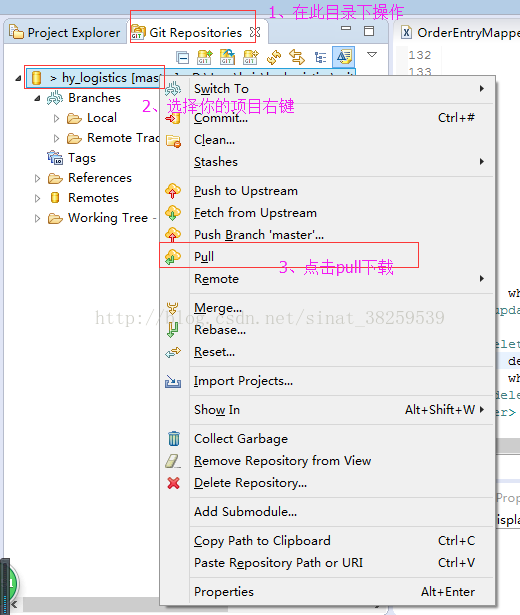The height and width of the screenshot is (615, 520).
Task: Click the Reset arrows icon
Action: 173,352
